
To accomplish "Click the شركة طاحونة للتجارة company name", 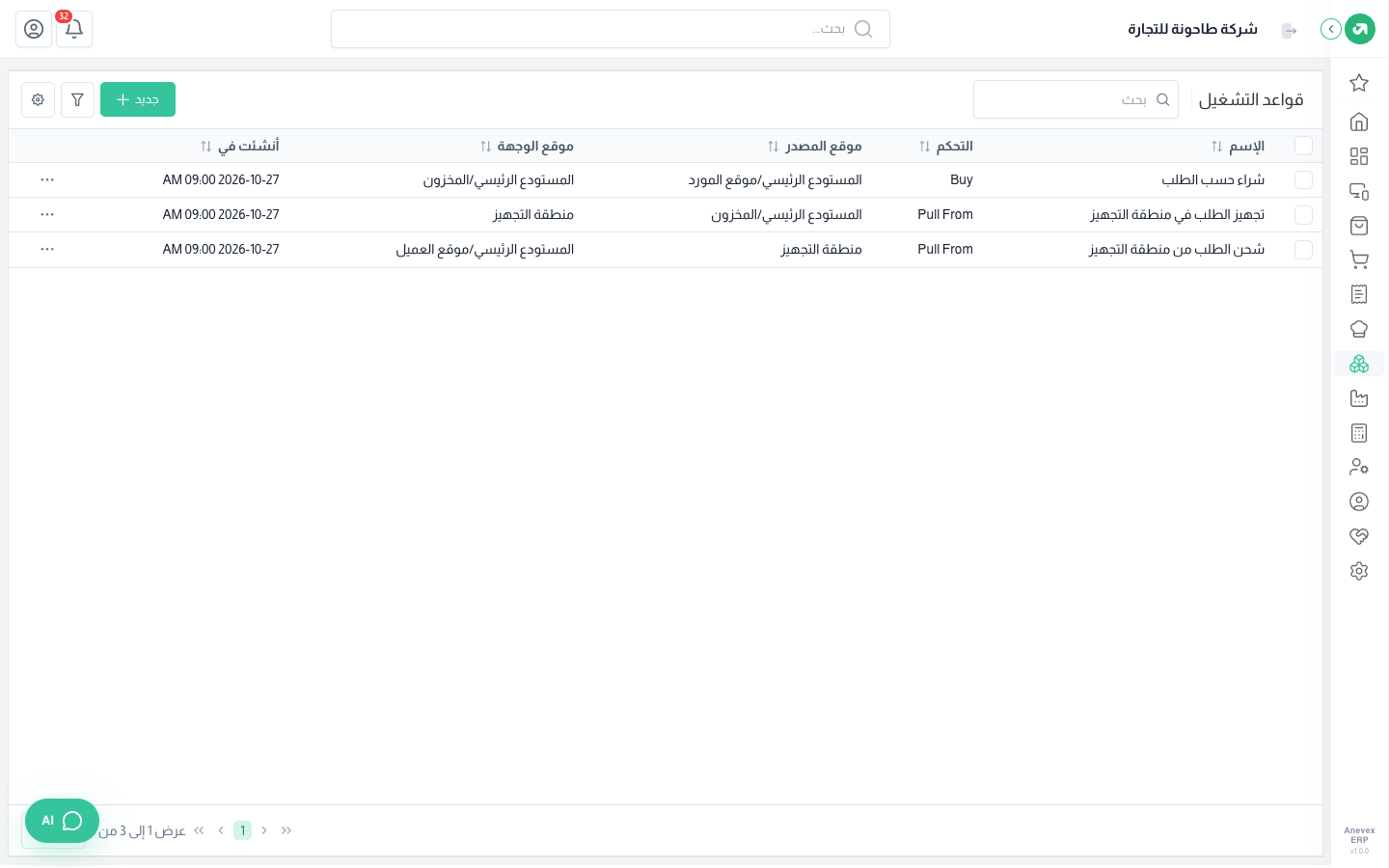I will (x=1193, y=29).
